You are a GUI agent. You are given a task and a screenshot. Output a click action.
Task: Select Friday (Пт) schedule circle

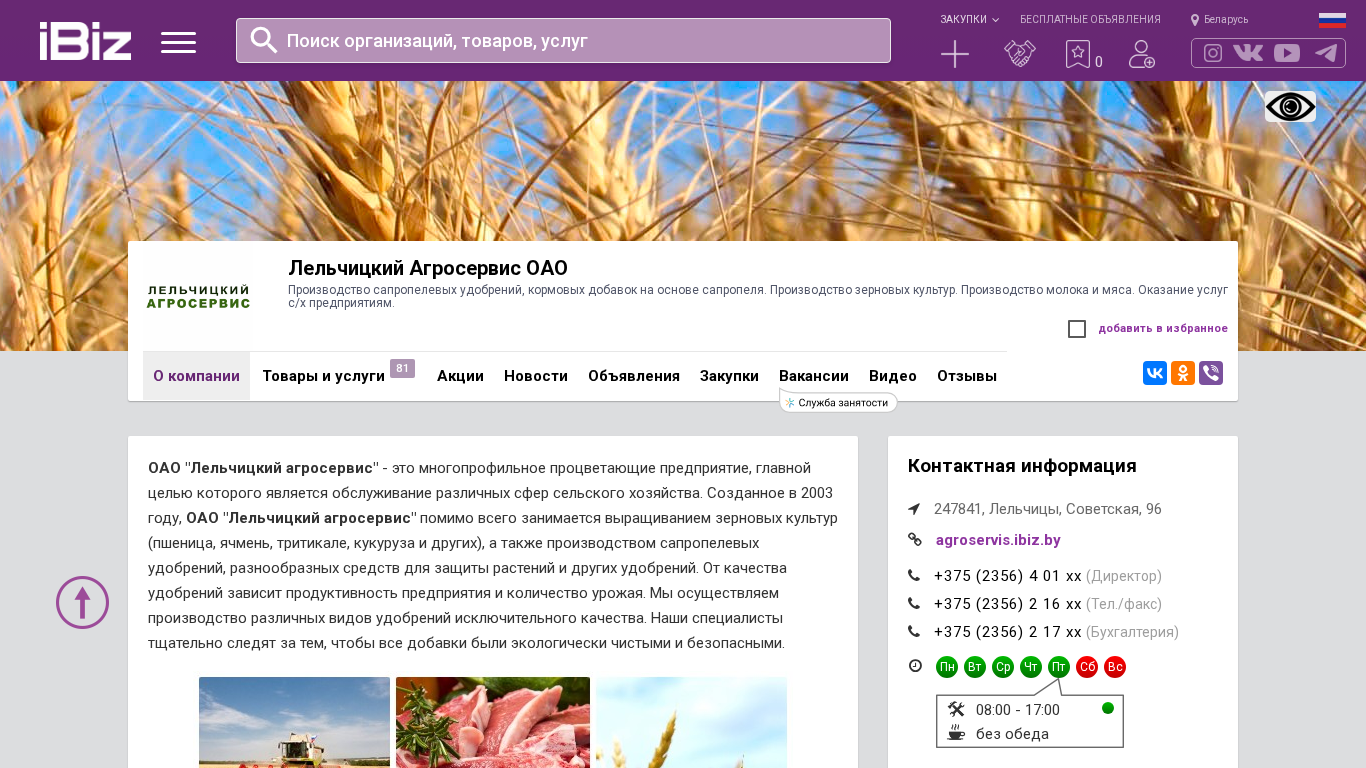[1059, 667]
